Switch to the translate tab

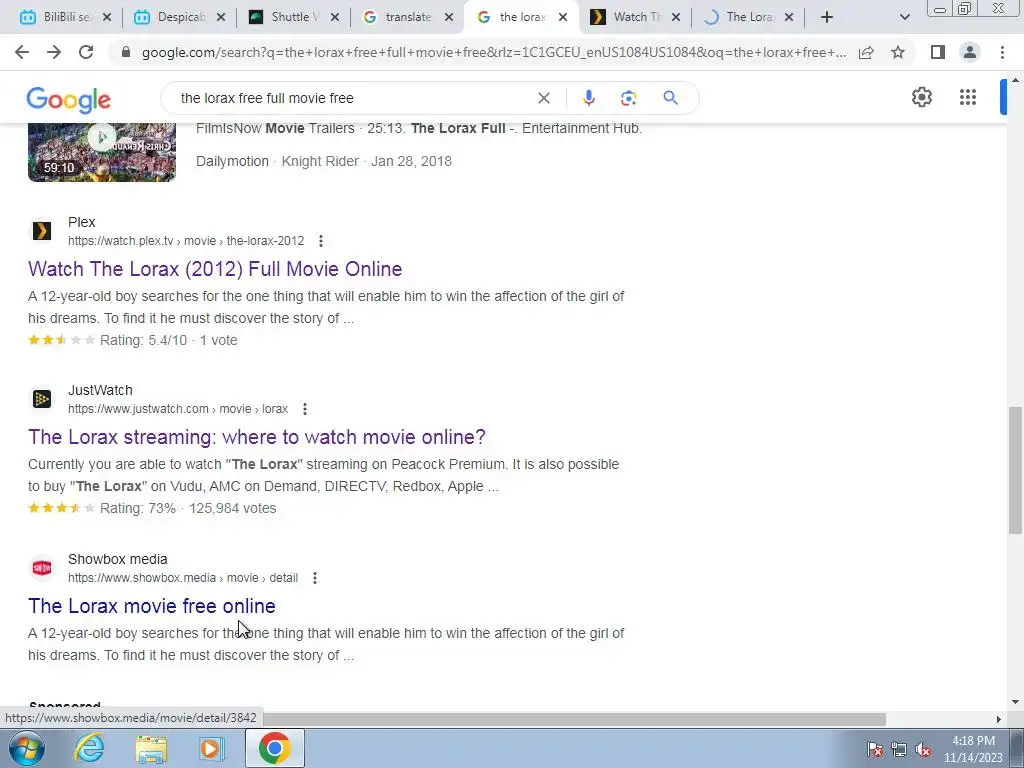click(x=408, y=17)
